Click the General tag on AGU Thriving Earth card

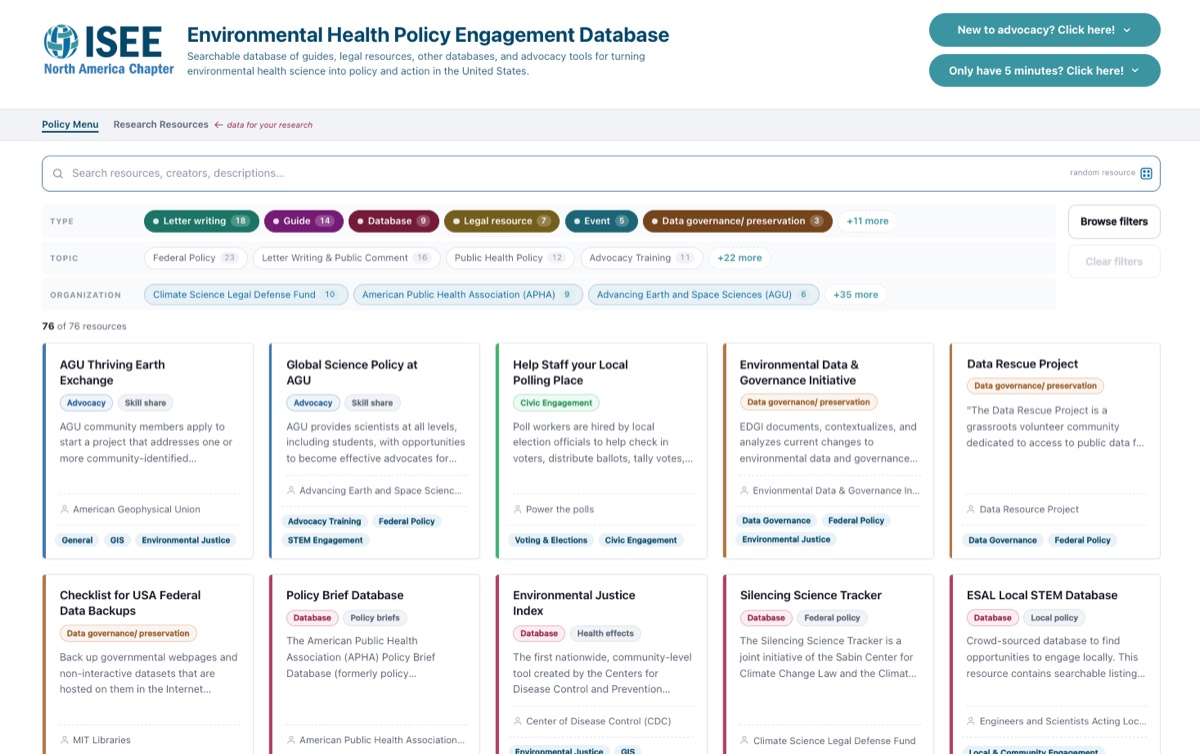(x=77, y=540)
